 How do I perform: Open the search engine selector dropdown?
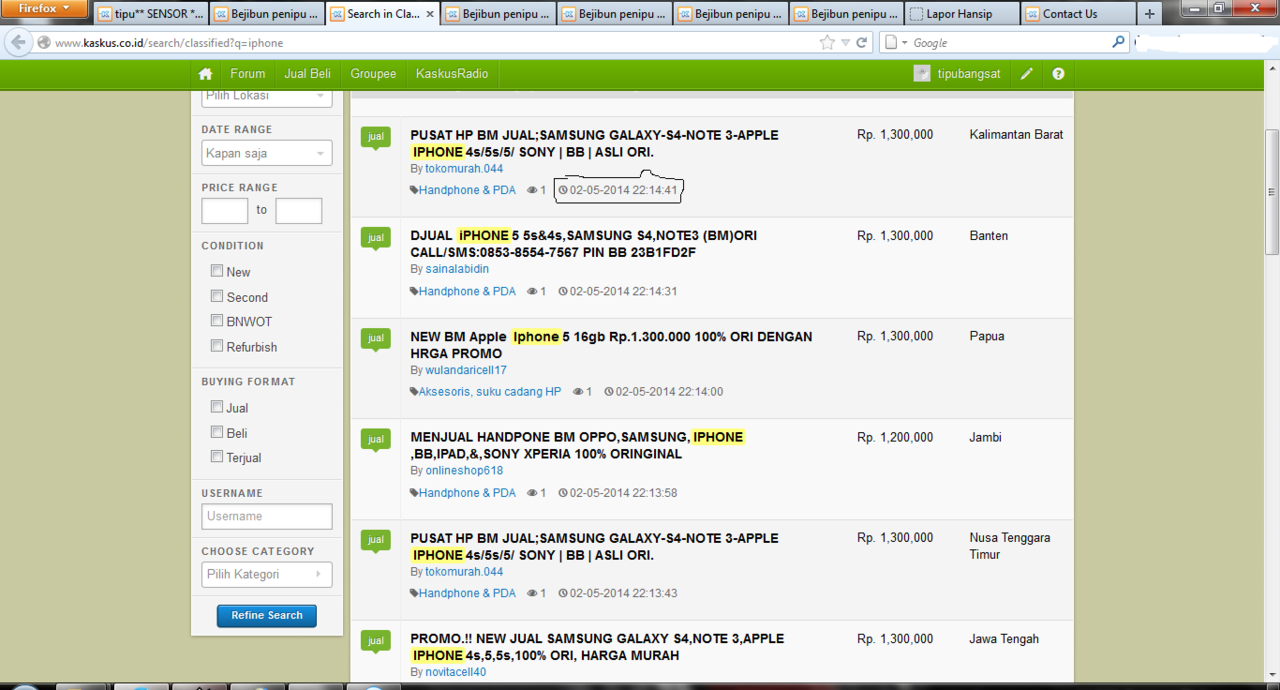(896, 43)
